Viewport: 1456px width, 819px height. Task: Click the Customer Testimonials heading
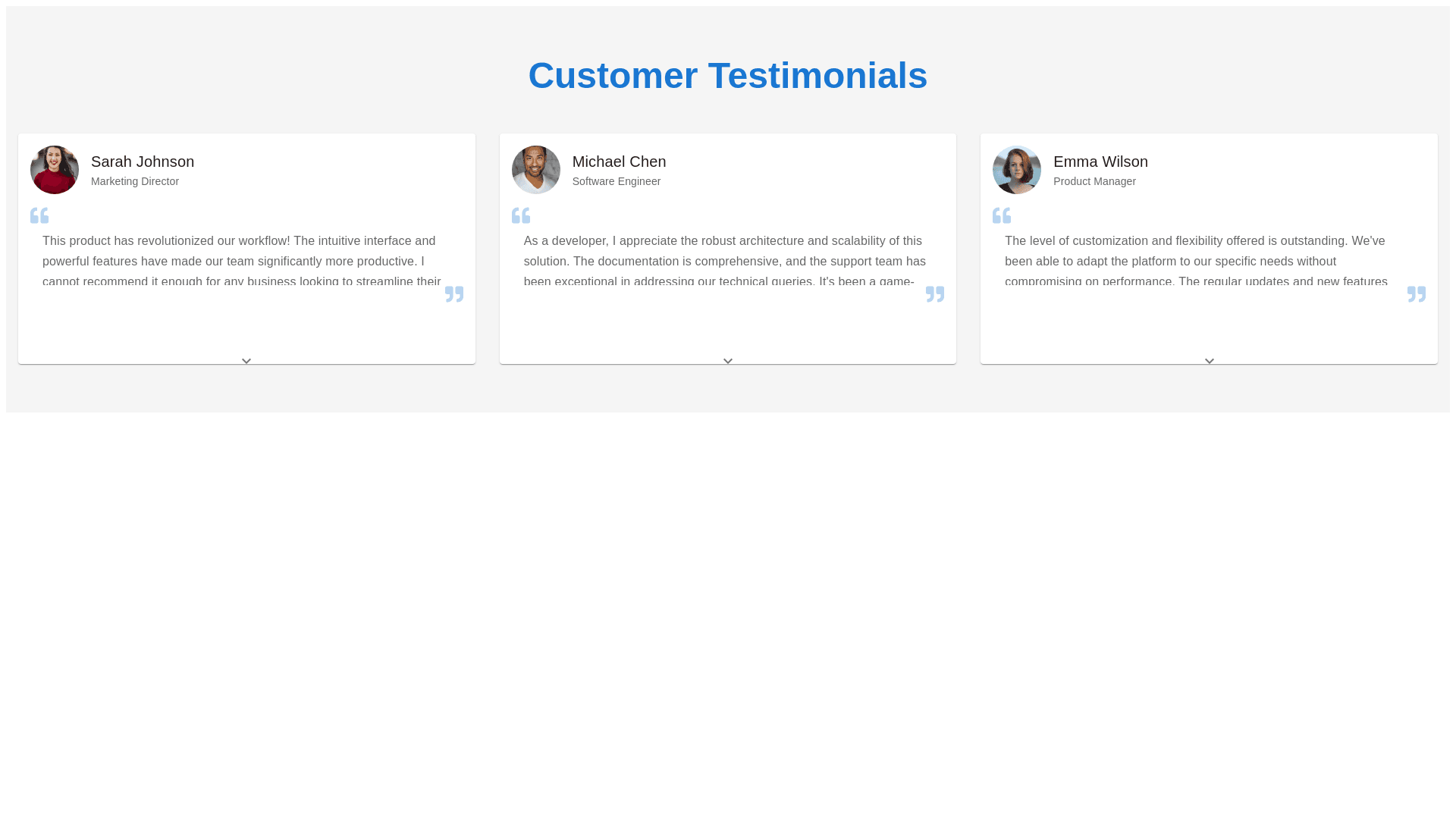[x=728, y=76]
